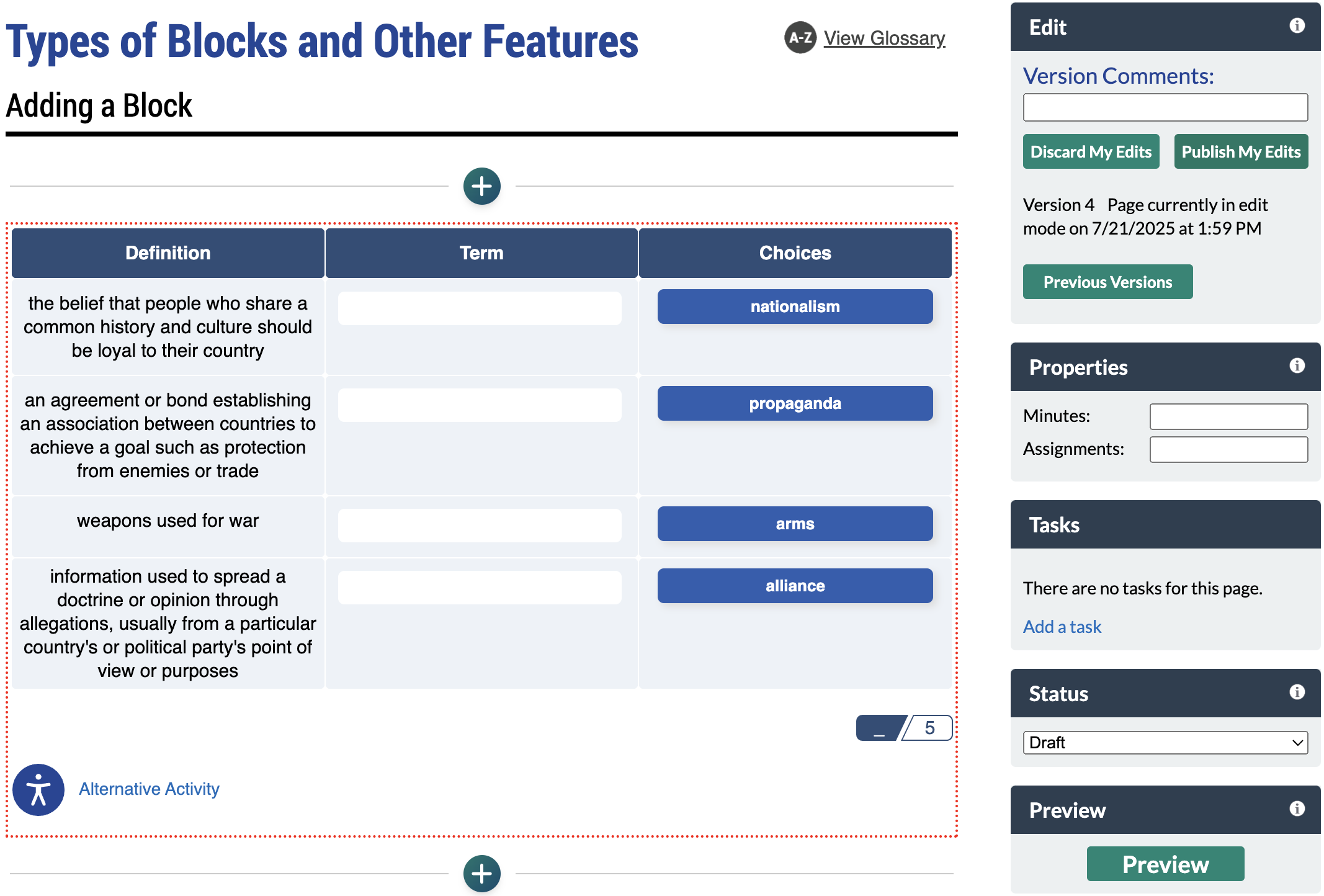The image size is (1324, 896).
Task: Open the Draft status dropdown
Action: (1165, 742)
